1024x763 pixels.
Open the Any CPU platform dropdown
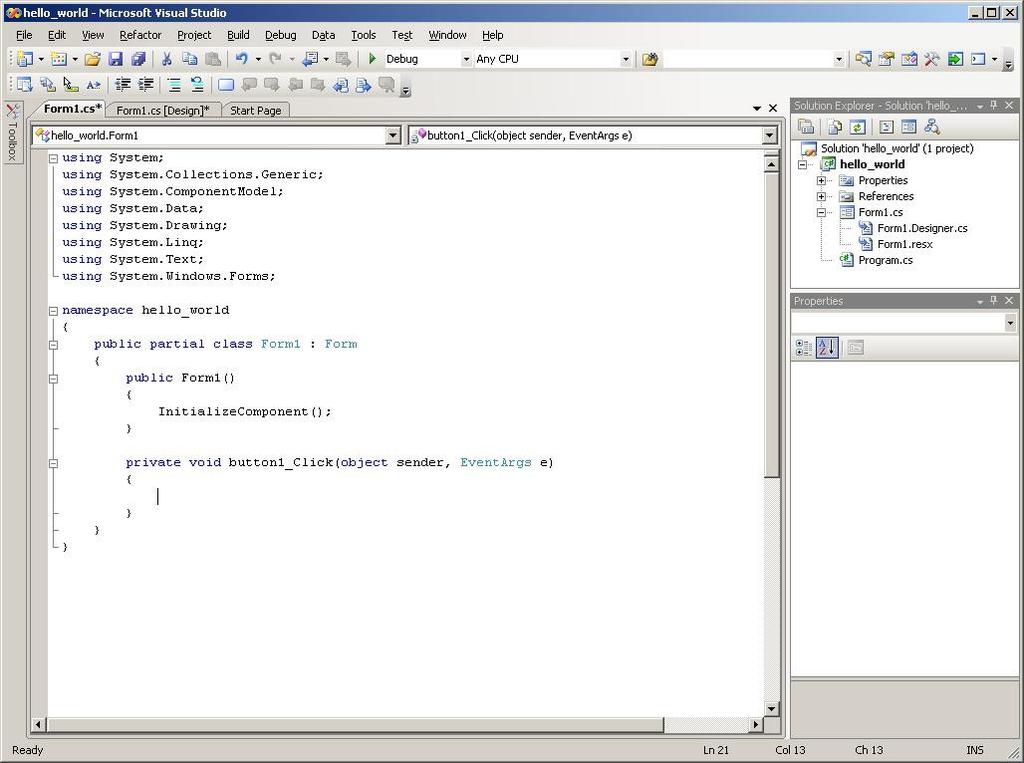[x=626, y=59]
